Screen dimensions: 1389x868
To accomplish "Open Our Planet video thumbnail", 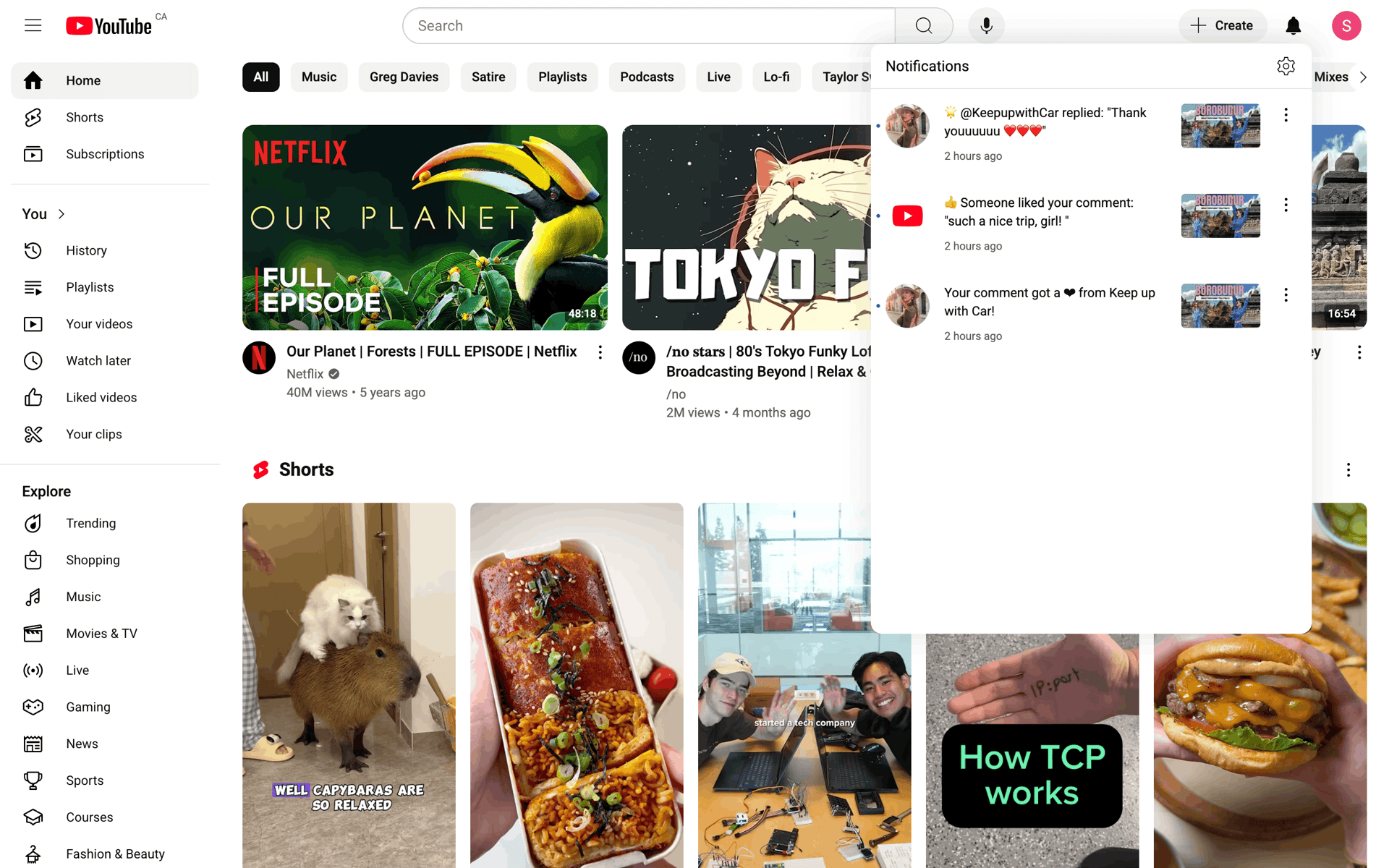I will [425, 227].
